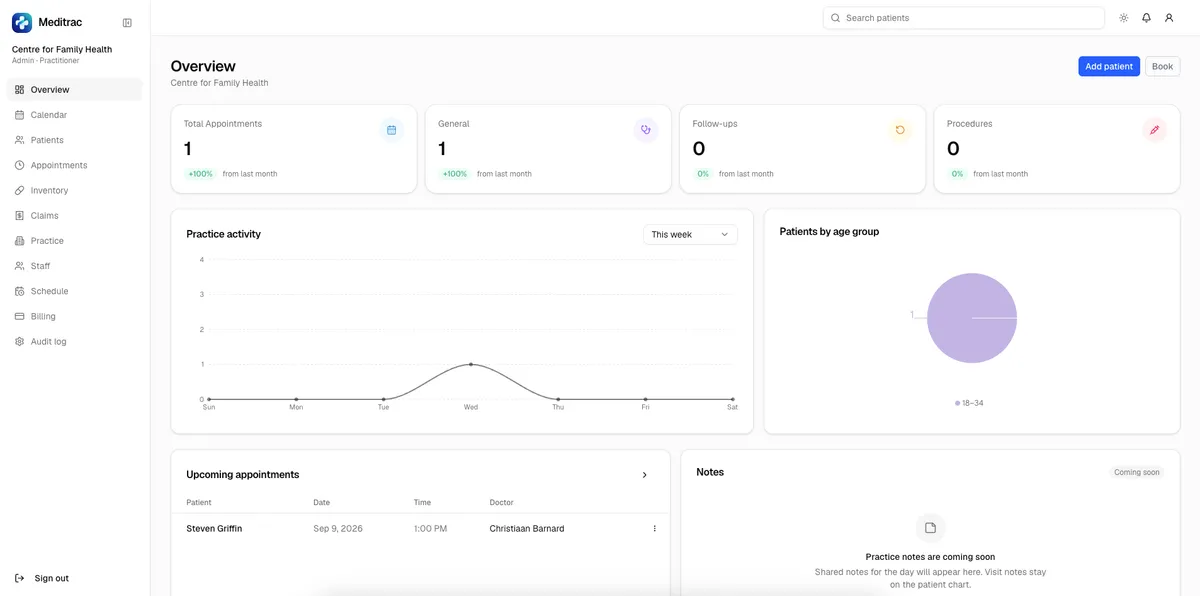Open Practice label in sidebar
The height and width of the screenshot is (596, 1200).
(47, 241)
